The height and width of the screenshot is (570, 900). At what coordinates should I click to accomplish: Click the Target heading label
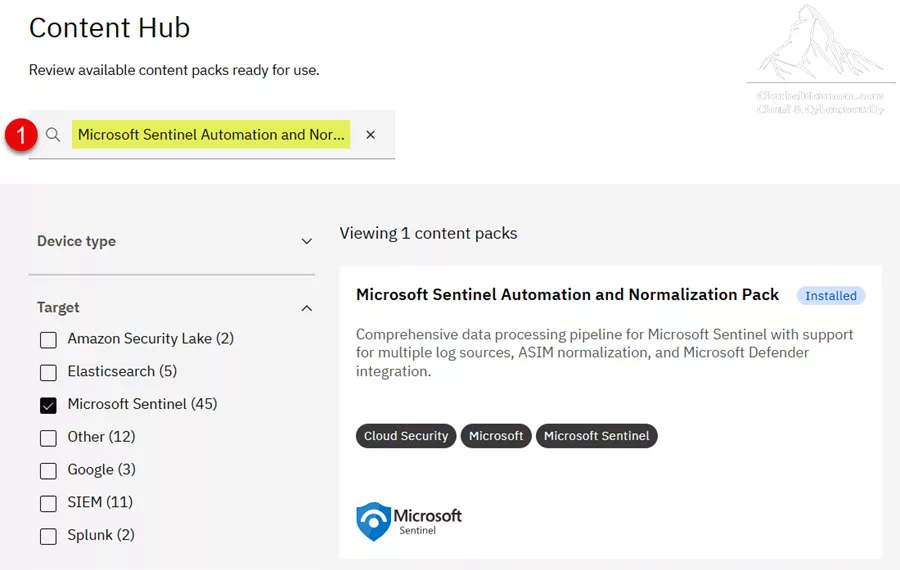click(58, 308)
